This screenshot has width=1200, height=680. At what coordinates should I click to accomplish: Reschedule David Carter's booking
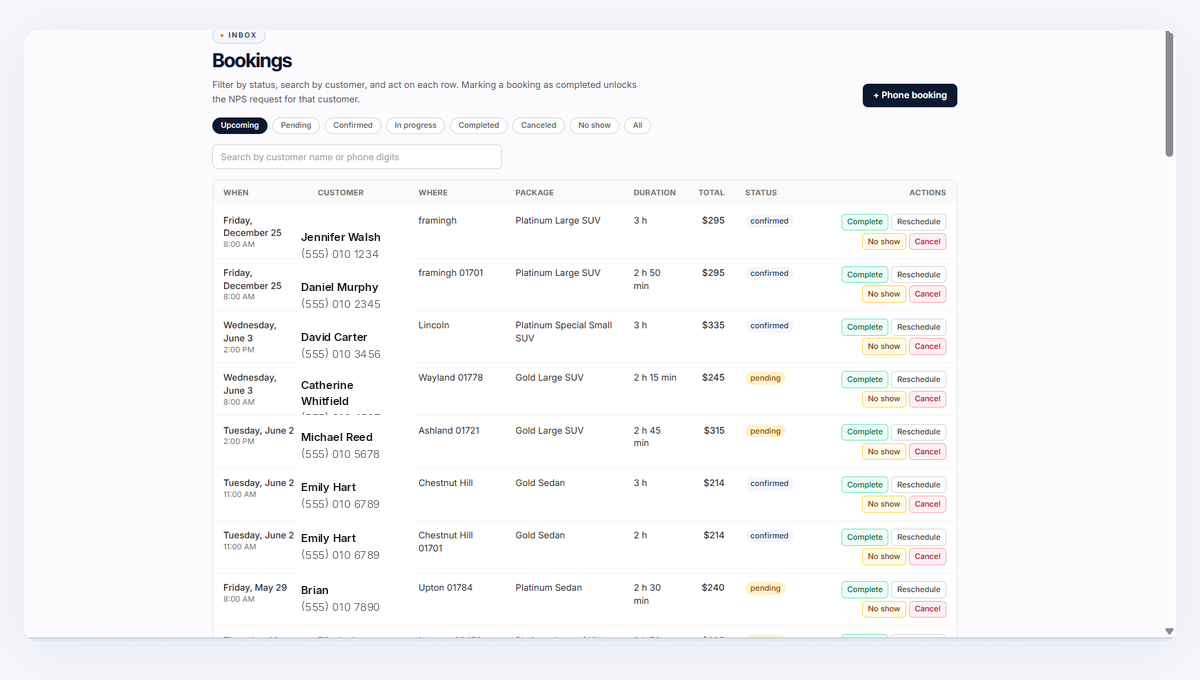coord(918,327)
